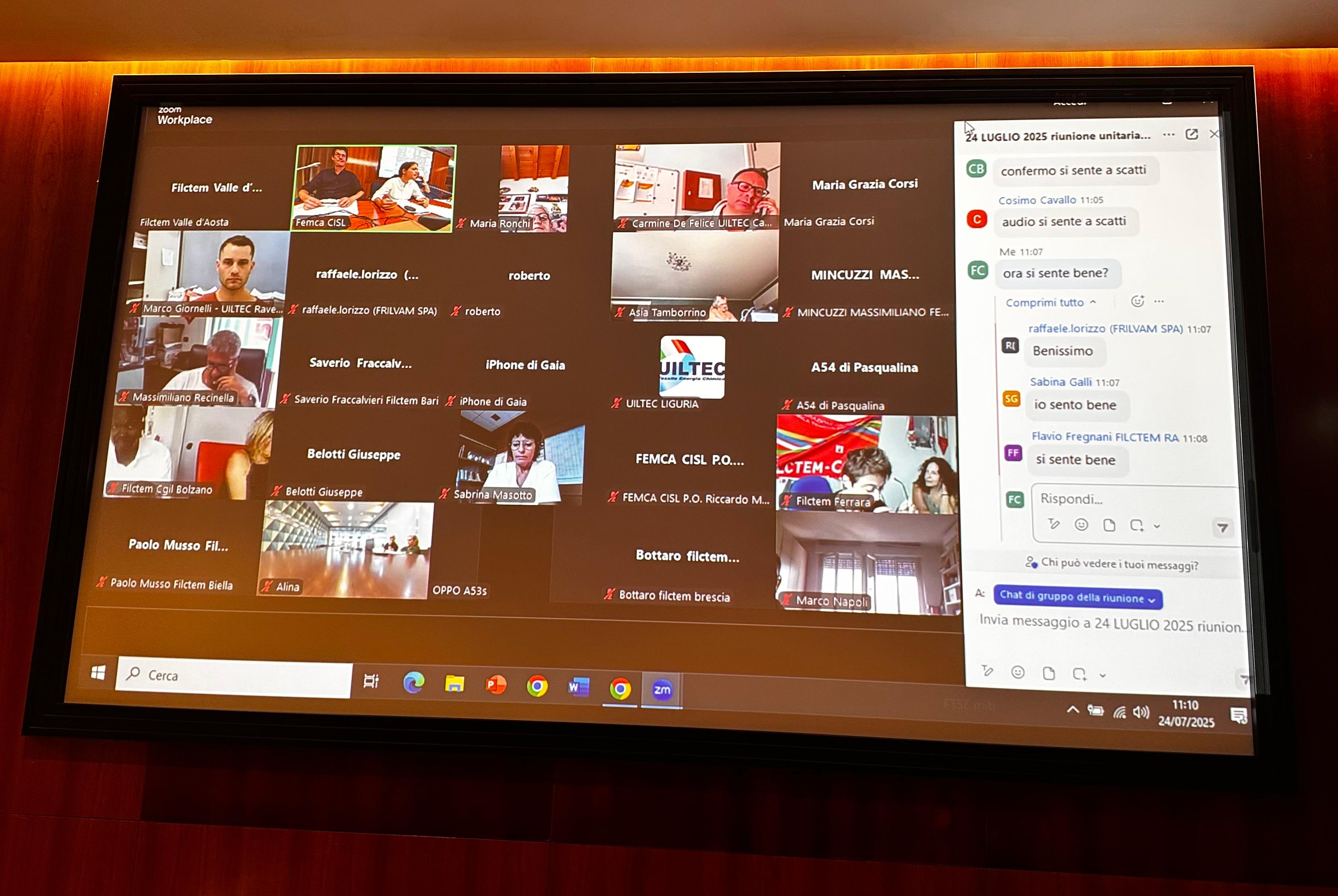Open text formatting in main message box

(x=987, y=671)
